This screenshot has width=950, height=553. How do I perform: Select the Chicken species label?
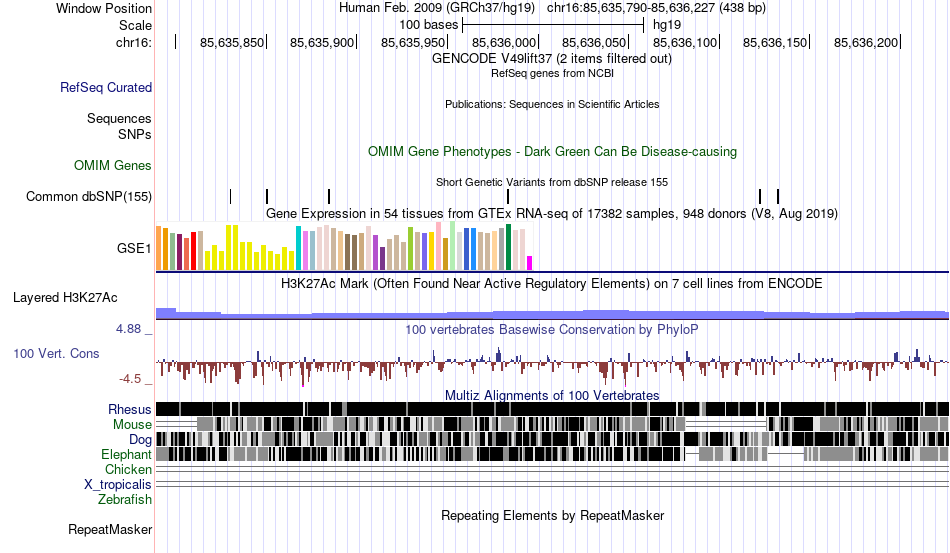128,469
